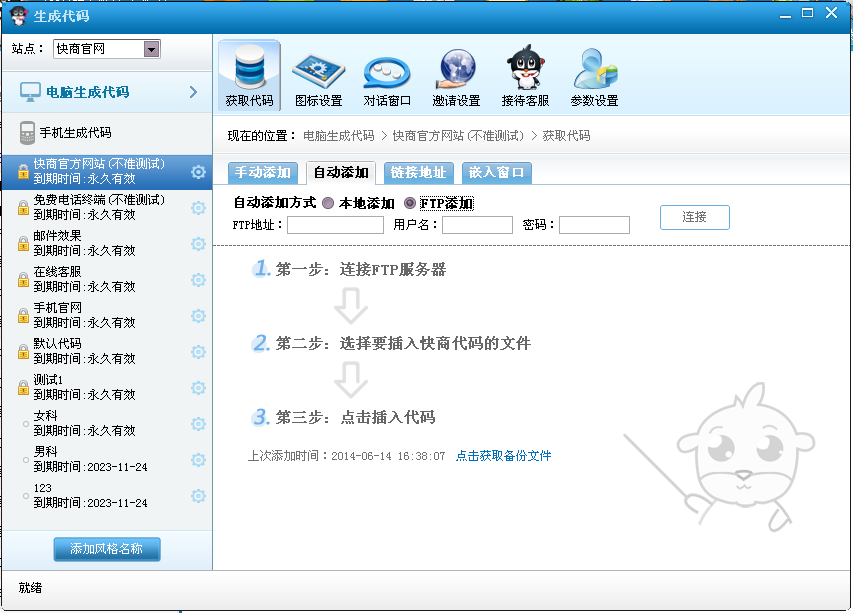Click the 参数设置 user icon
Viewport: 853px width, 613px height.
pyautogui.click(x=594, y=69)
